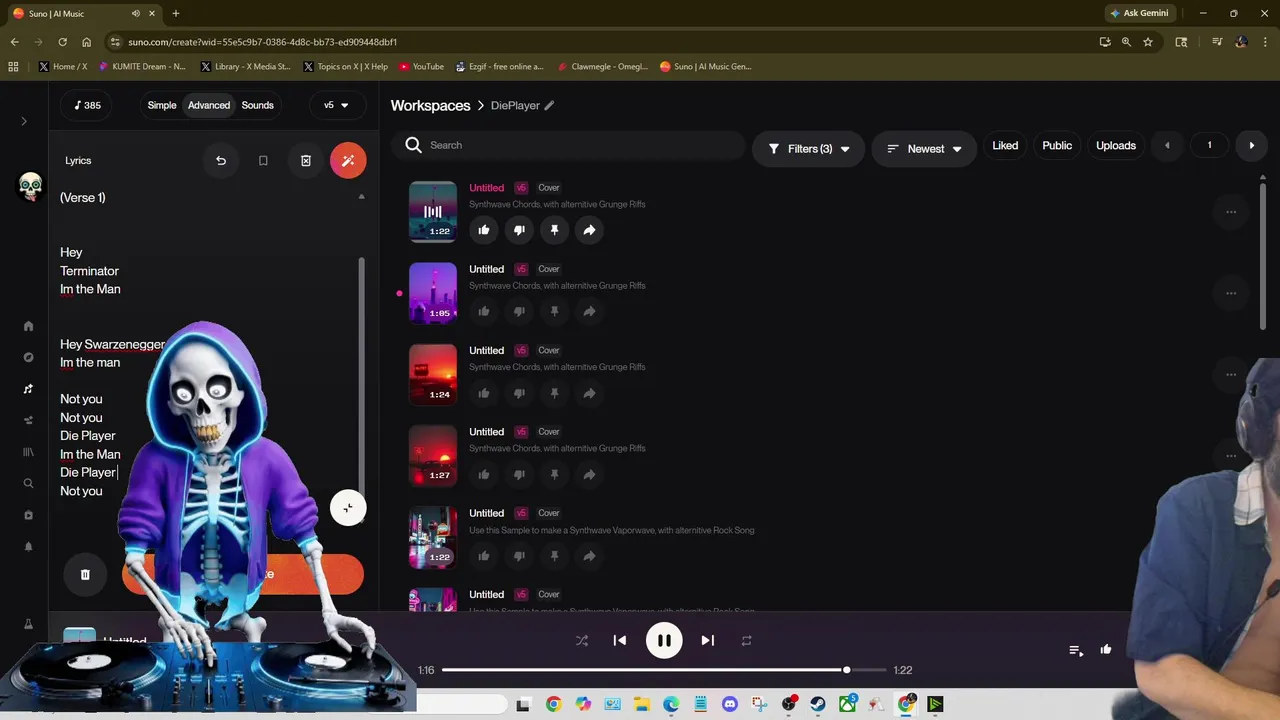The width and height of the screenshot is (1280, 720).
Task: Clear lyrics using the delete-box icon
Action: click(306, 160)
